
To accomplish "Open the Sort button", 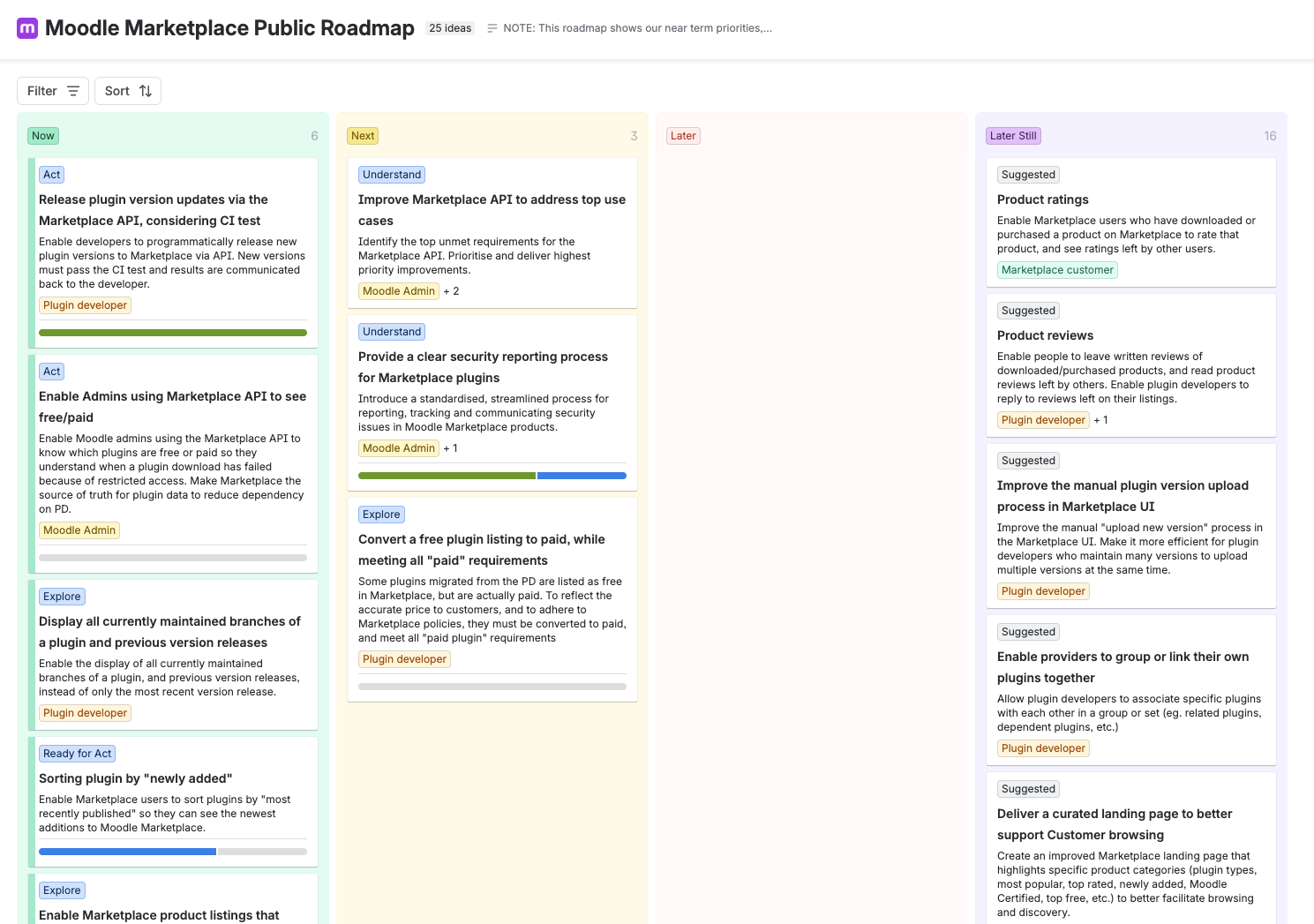I will (x=128, y=91).
